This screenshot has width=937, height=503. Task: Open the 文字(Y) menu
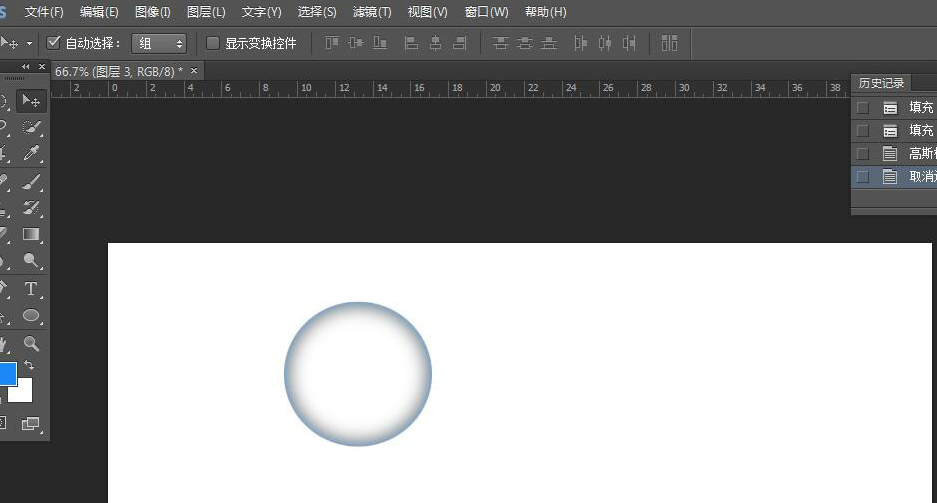point(261,12)
